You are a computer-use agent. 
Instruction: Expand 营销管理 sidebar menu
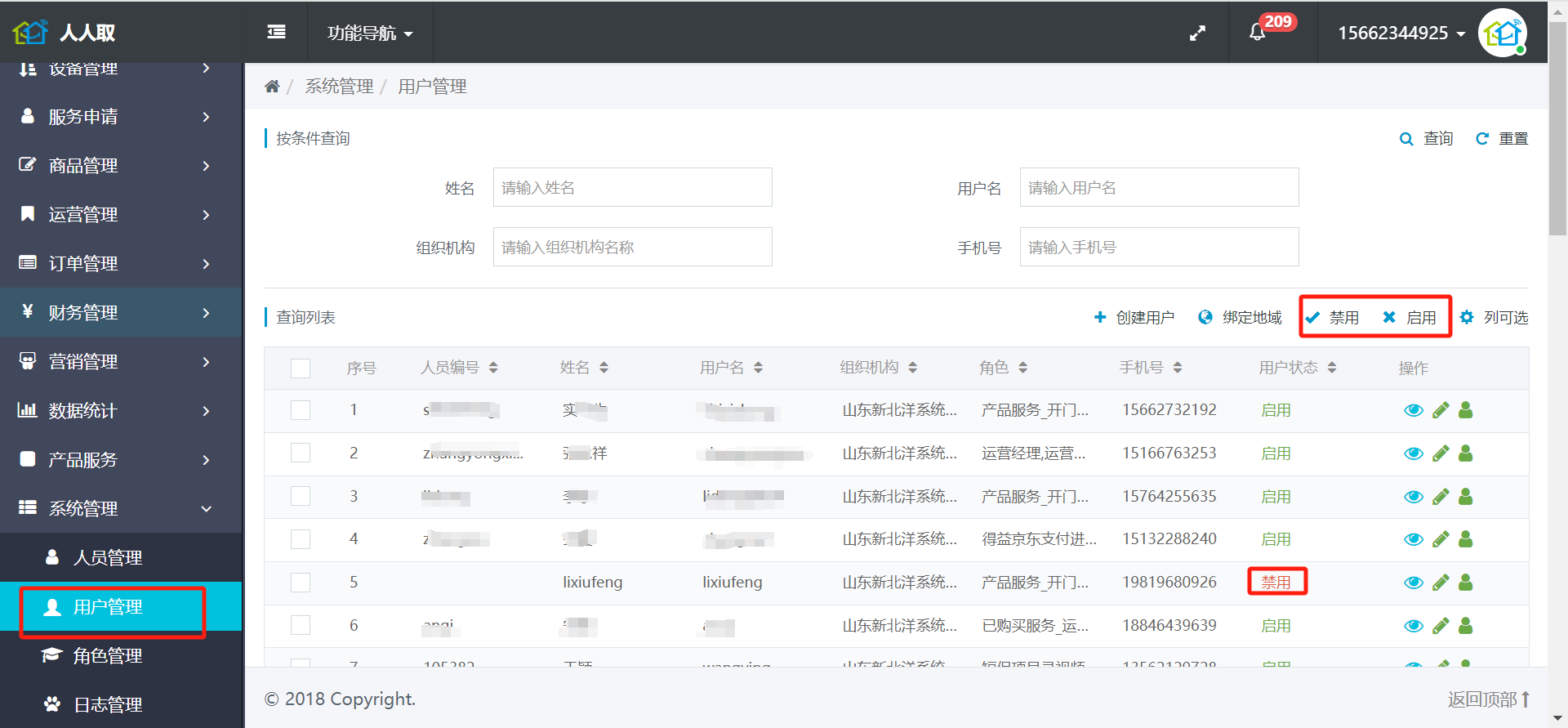pyautogui.click(x=121, y=361)
